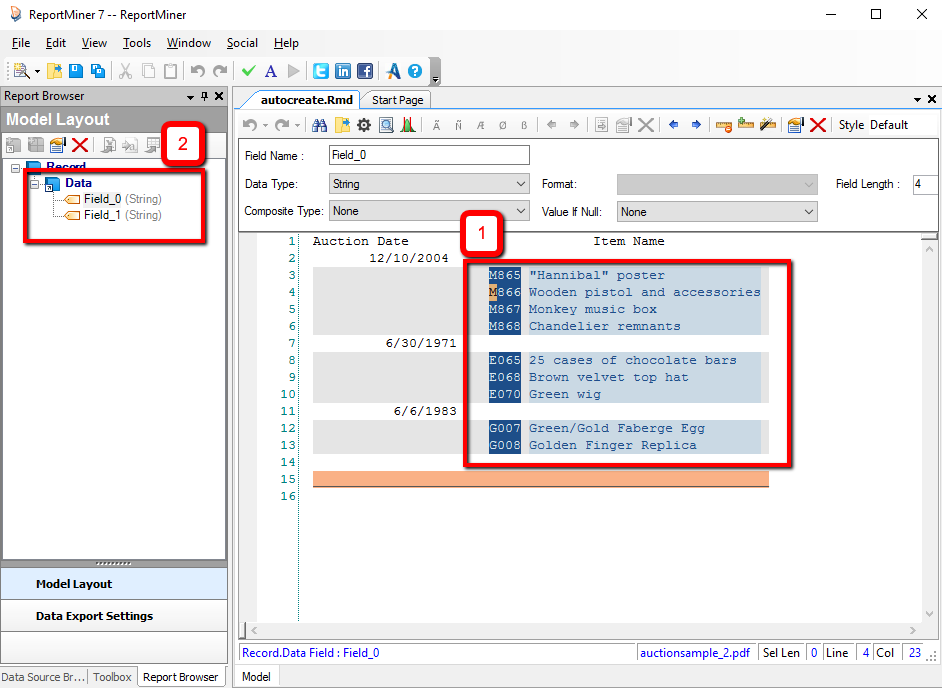
Task: Open the Tools menu
Action: (137, 43)
